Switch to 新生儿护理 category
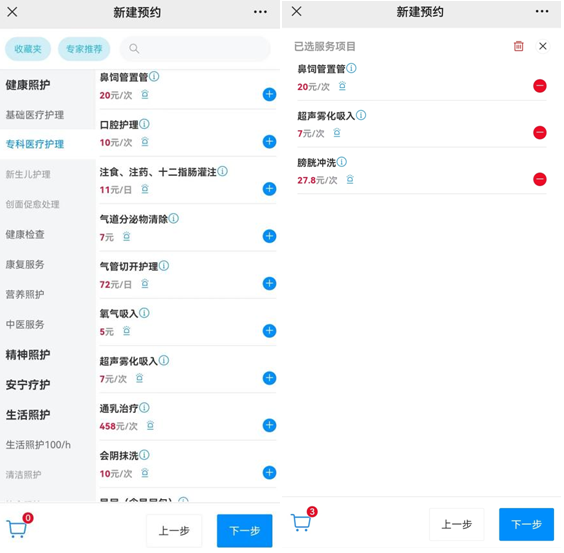The height and width of the screenshot is (553, 564). point(28,175)
